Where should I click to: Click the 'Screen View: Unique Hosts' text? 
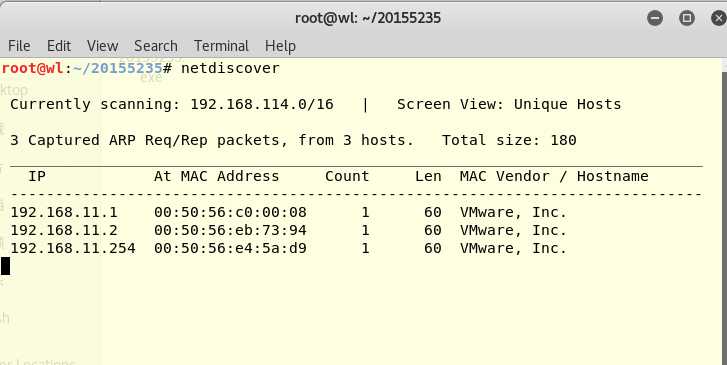coord(509,104)
